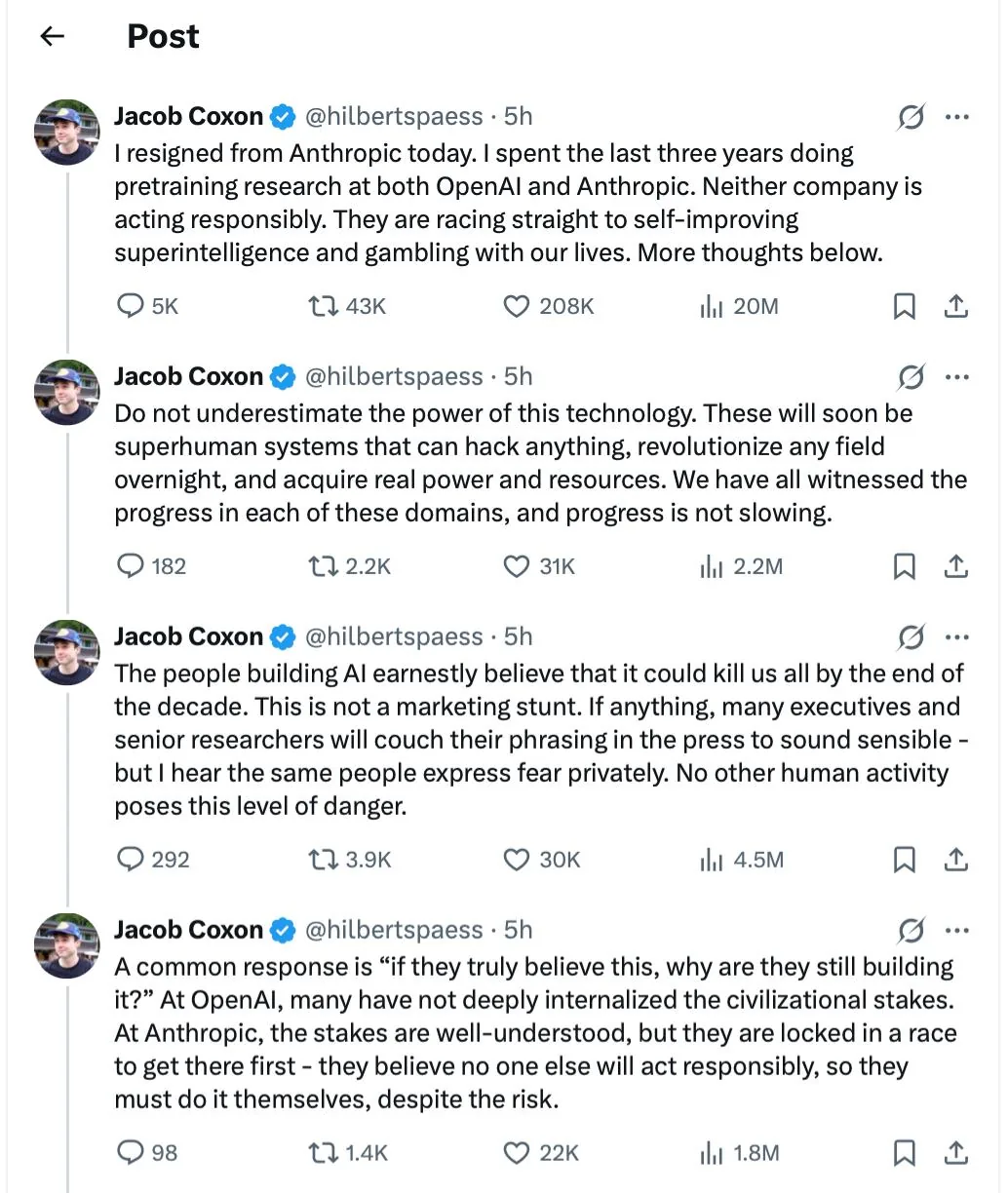Repost the post with 3.9K reposts

(349, 860)
